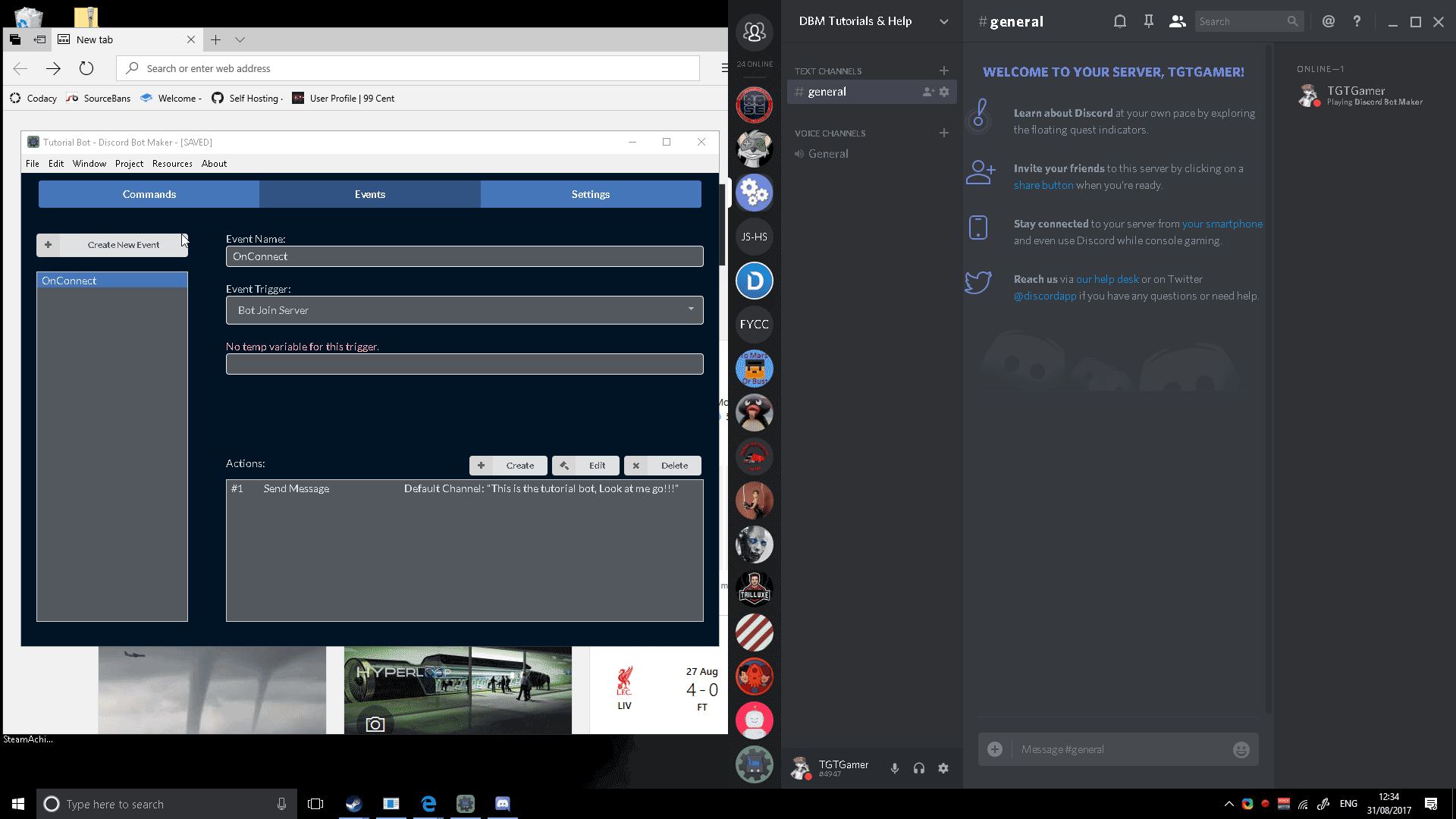This screenshot has width=1456, height=819.
Task: Open pinned messages with pin icon
Action: (1148, 21)
